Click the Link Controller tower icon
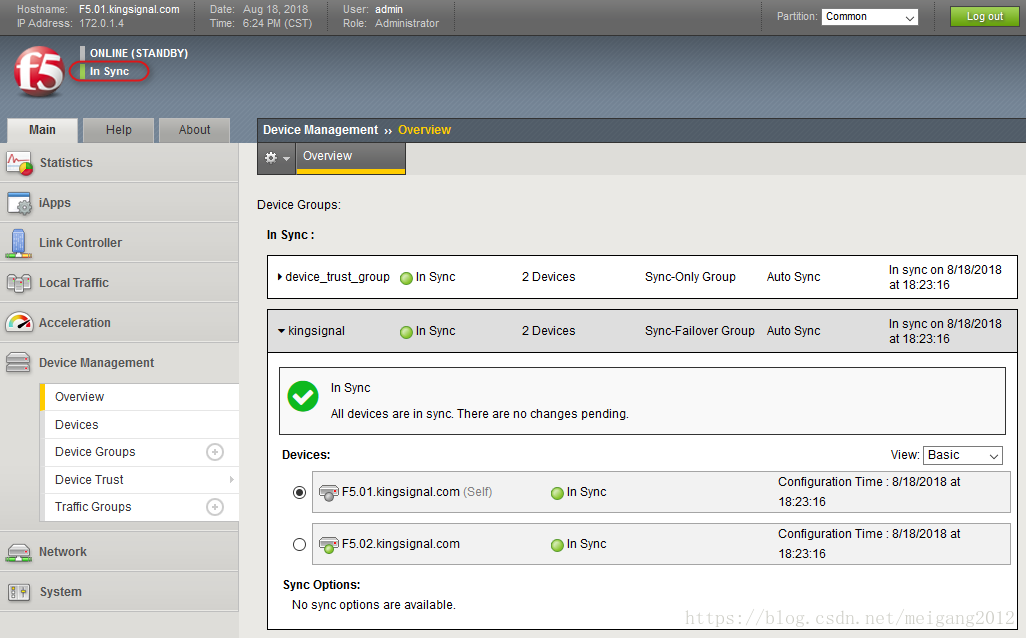 point(18,243)
